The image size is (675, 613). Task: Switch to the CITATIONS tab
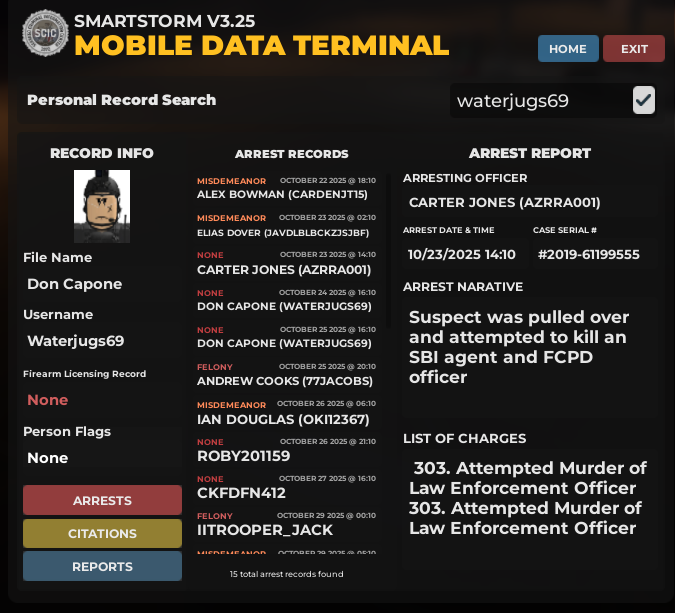point(102,534)
